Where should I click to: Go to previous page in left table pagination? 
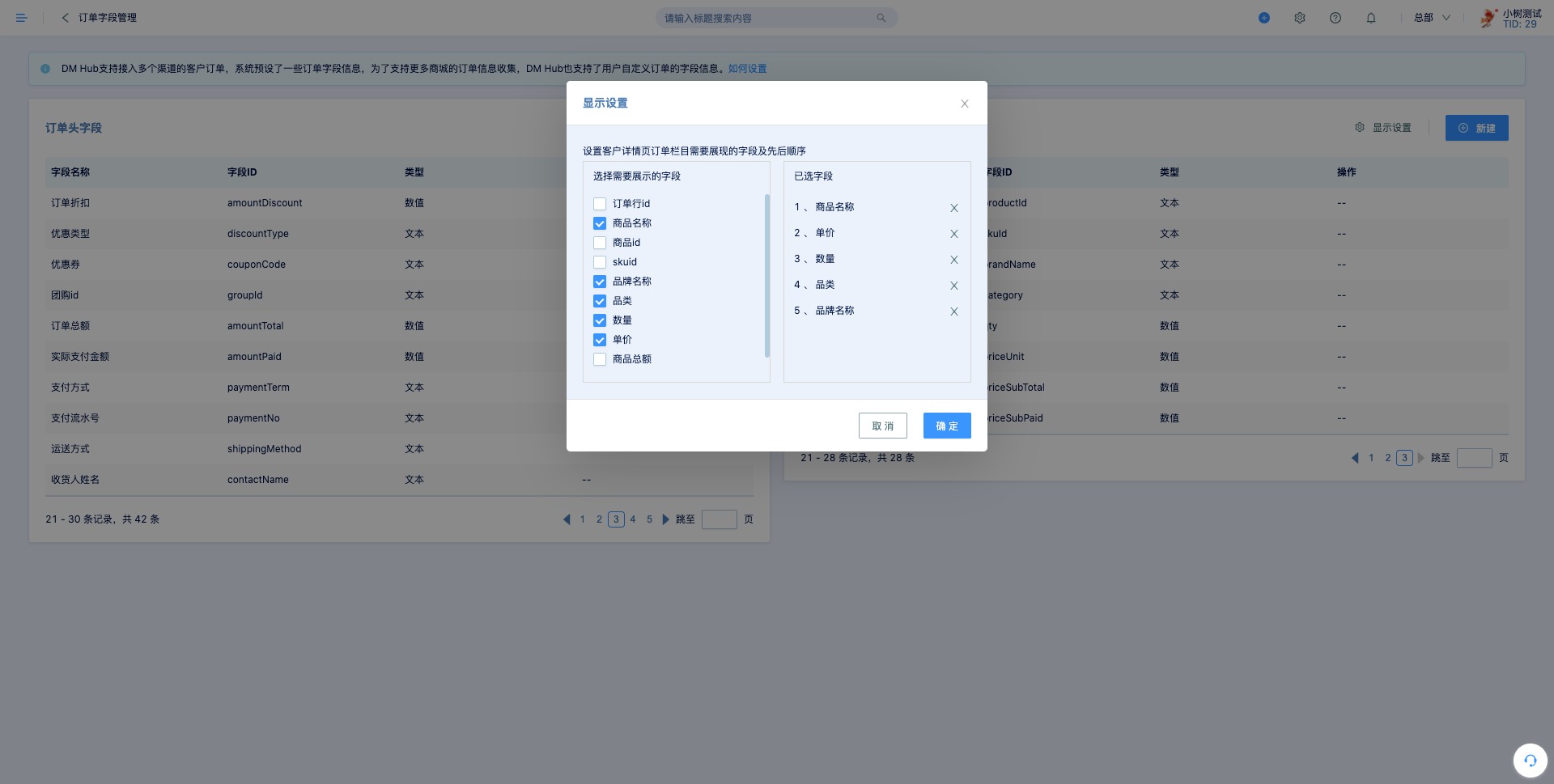(x=567, y=519)
